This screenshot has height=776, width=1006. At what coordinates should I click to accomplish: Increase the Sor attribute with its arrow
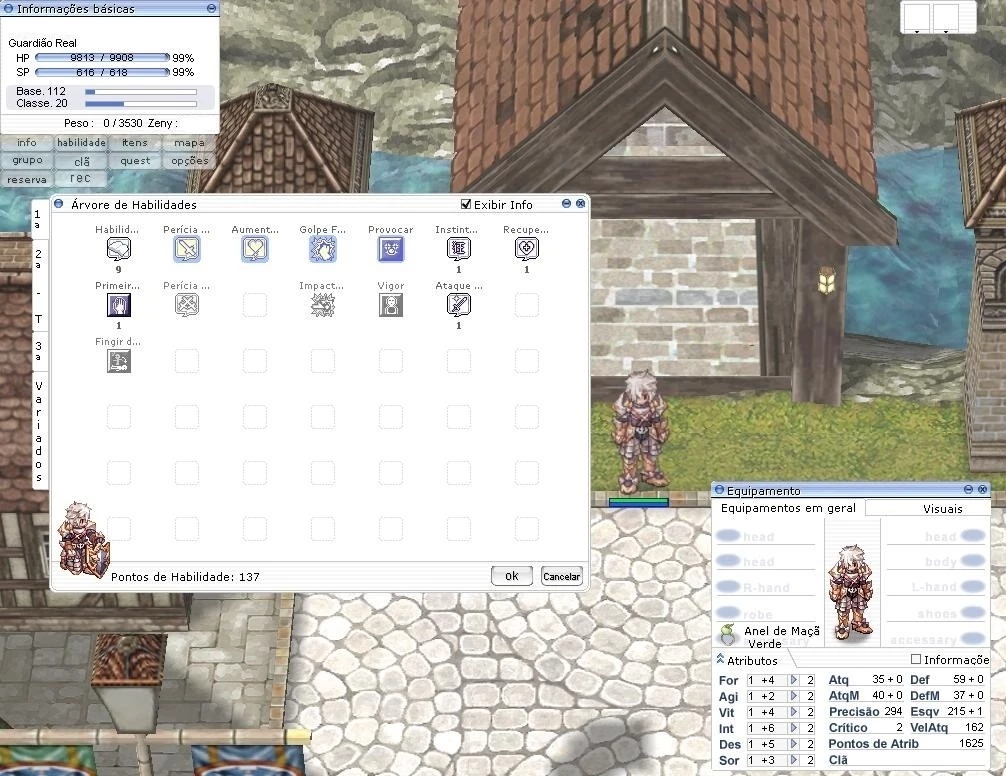794,760
